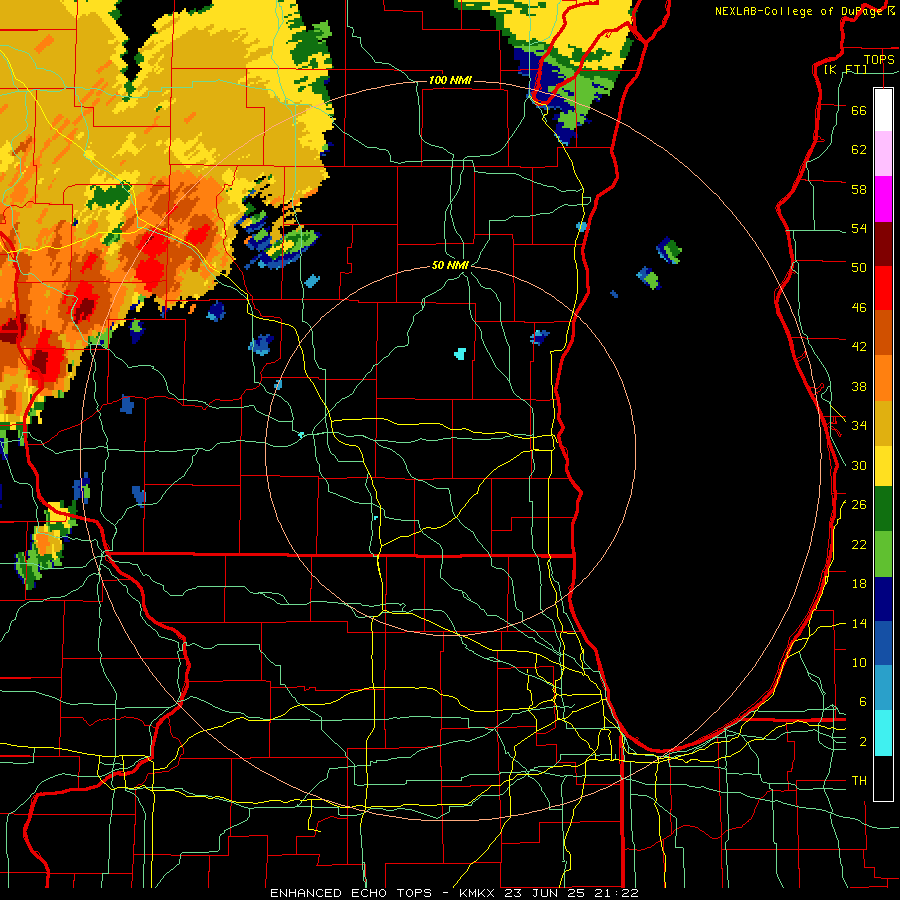Select the 34 legend label
Image resolution: width=900 pixels, height=900 pixels.
pos(859,426)
